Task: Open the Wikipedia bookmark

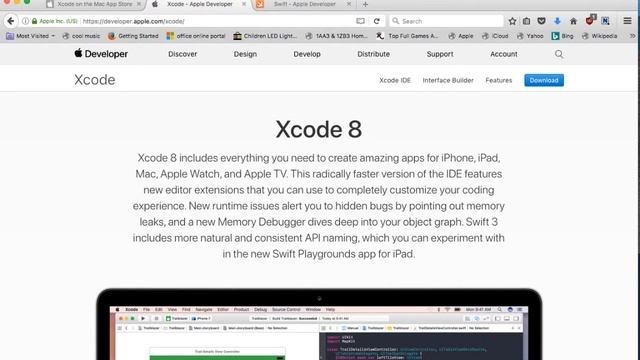Action: 600,36
